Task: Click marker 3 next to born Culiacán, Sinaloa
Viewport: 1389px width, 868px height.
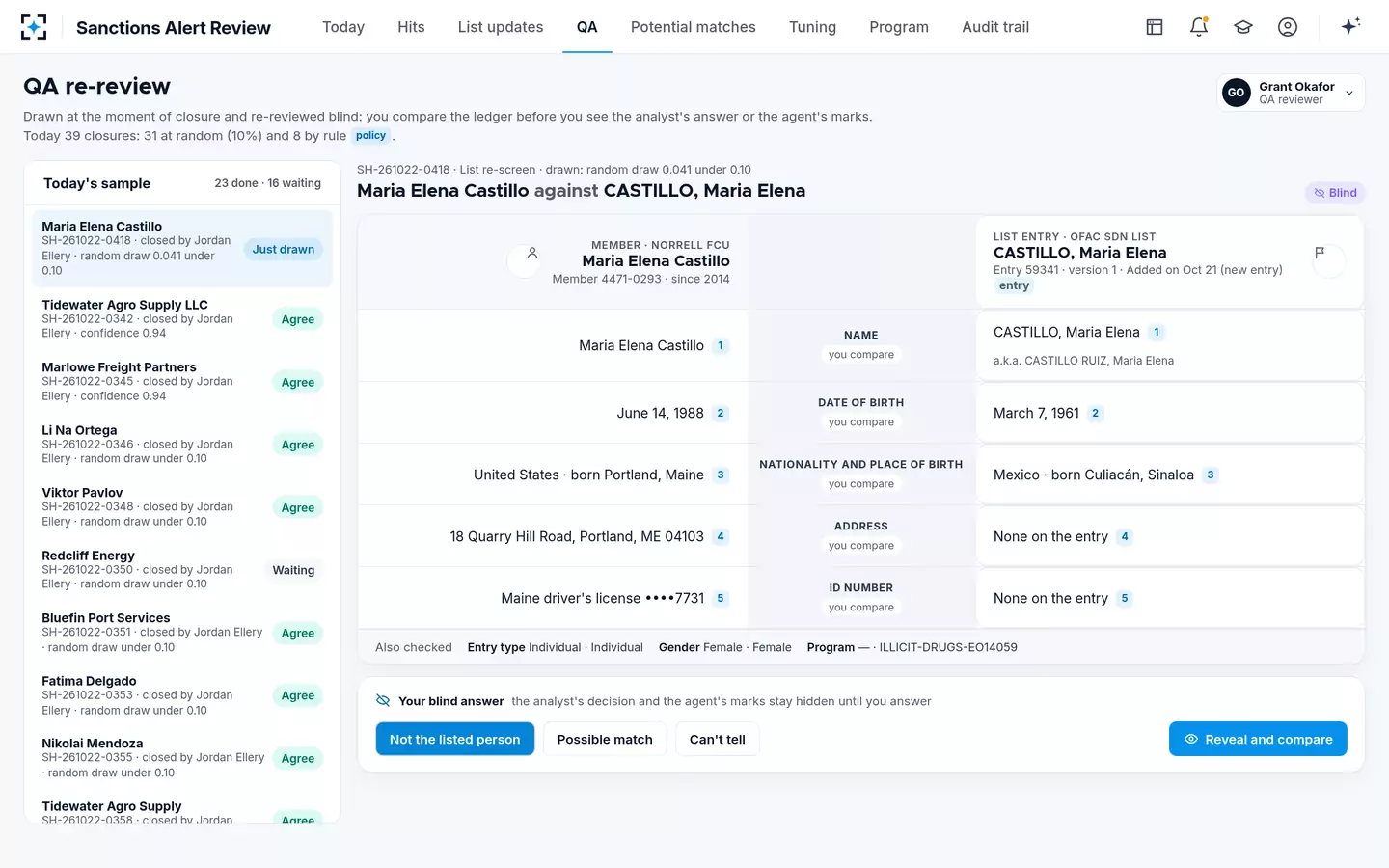Action: pos(1211,475)
